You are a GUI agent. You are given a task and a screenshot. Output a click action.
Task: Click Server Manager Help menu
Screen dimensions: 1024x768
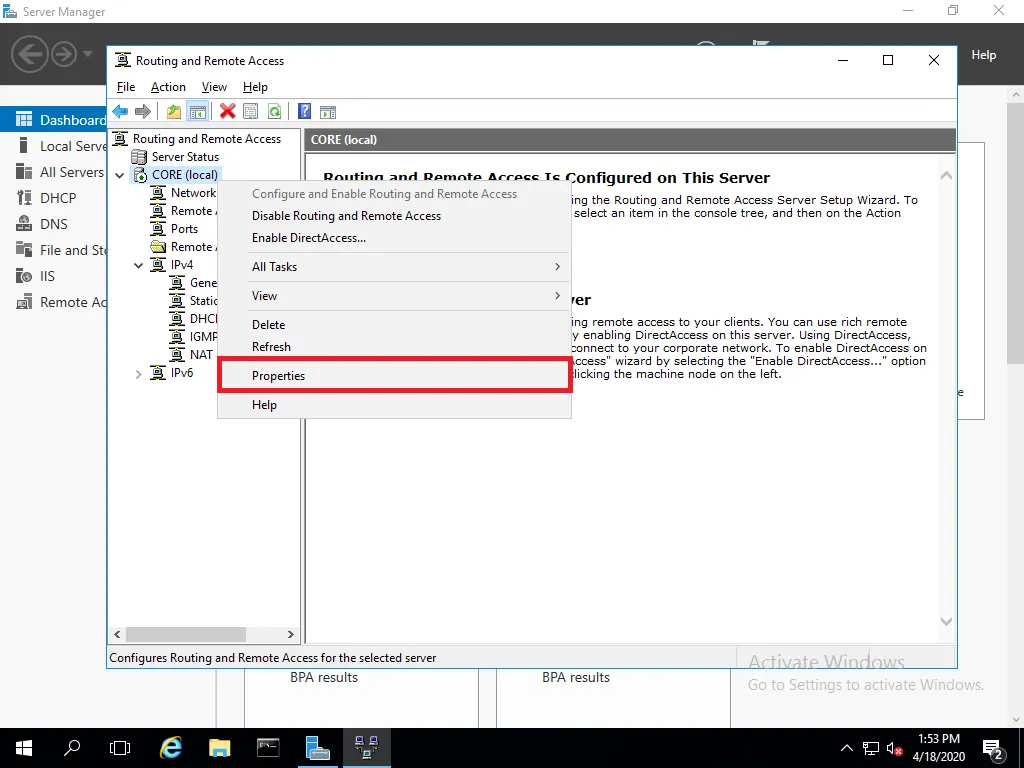(983, 55)
